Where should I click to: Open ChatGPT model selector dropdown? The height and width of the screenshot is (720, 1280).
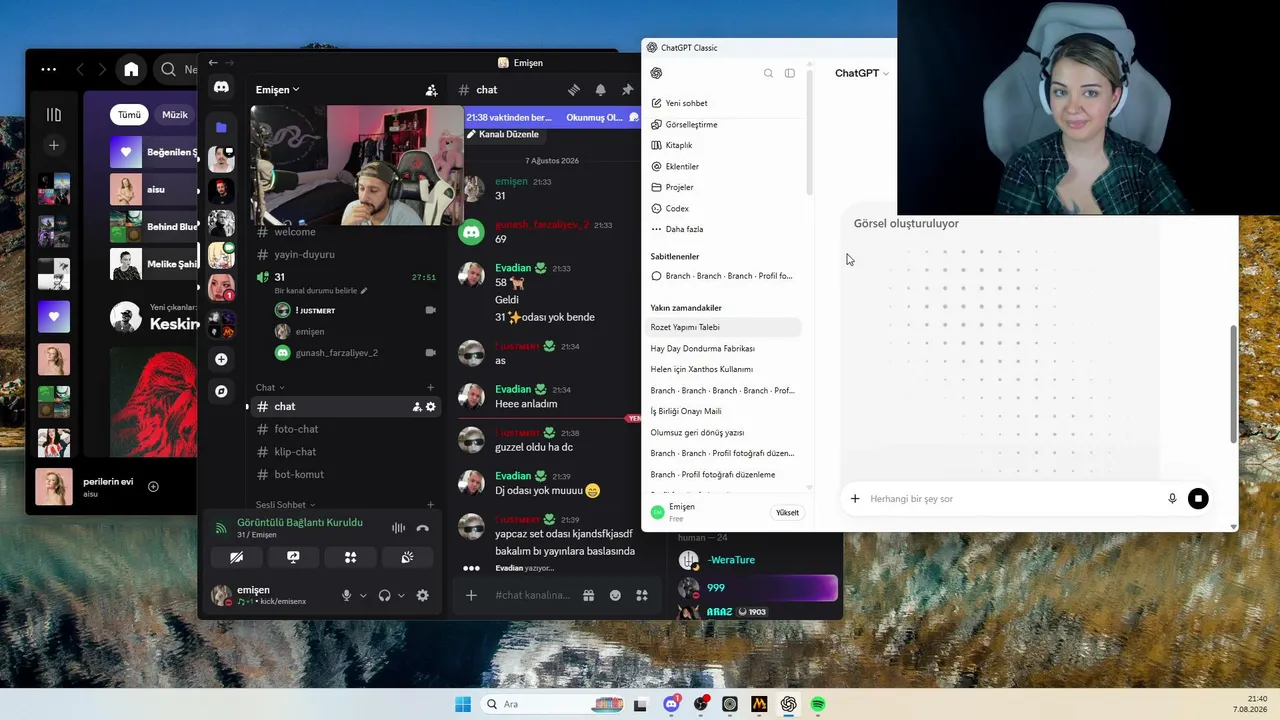point(862,73)
